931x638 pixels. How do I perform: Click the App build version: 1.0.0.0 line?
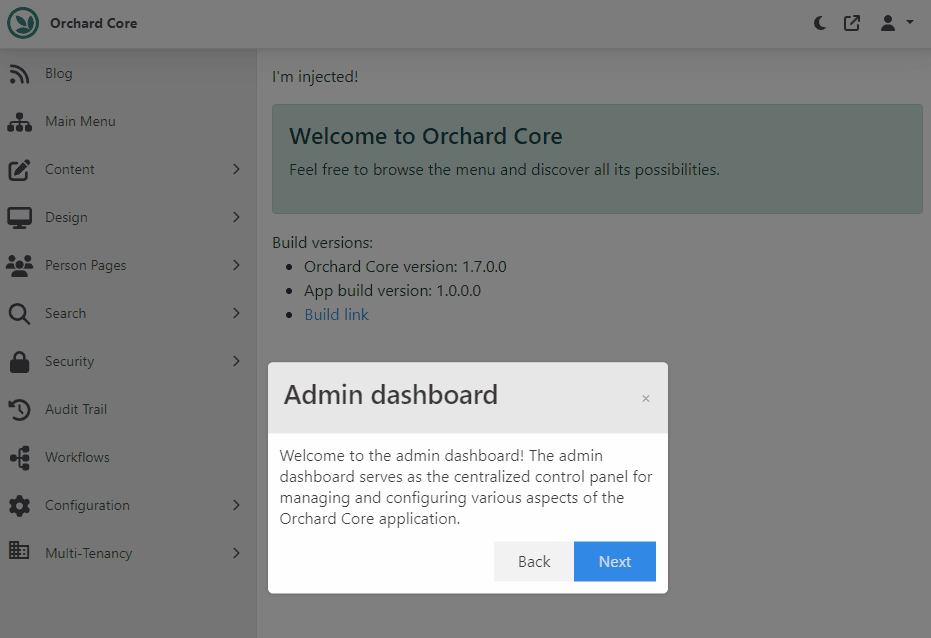[392, 291]
